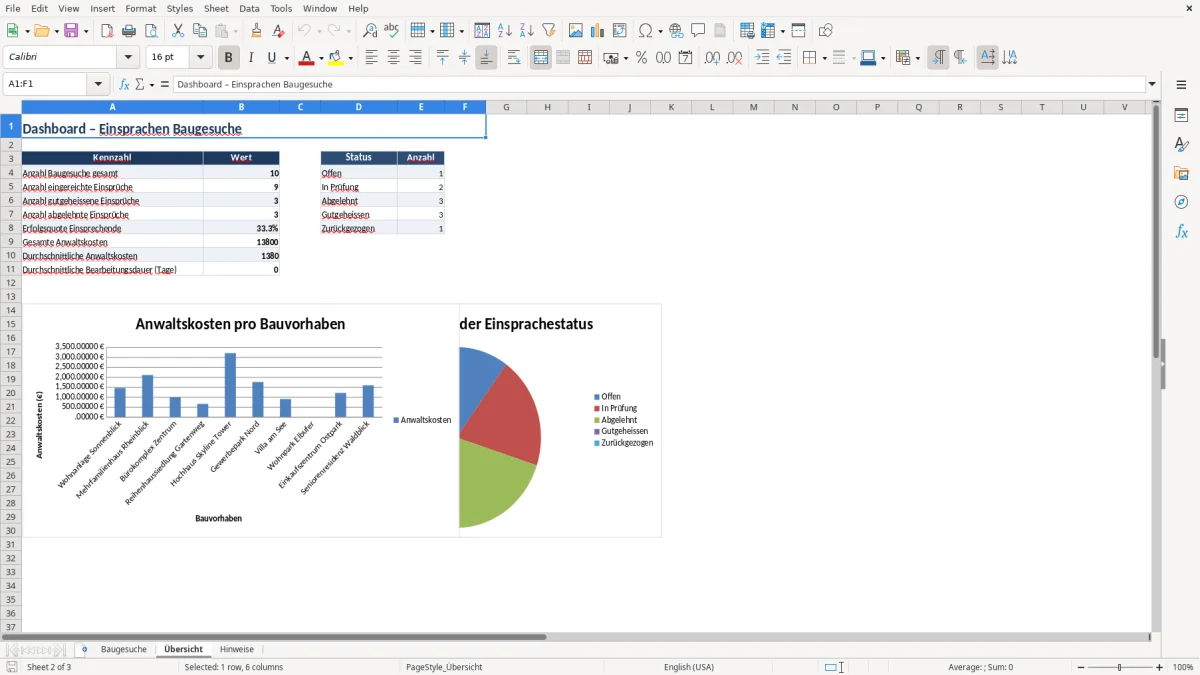Open the Name Box dropdown arrow
This screenshot has width=1200, height=675.
tap(98, 84)
